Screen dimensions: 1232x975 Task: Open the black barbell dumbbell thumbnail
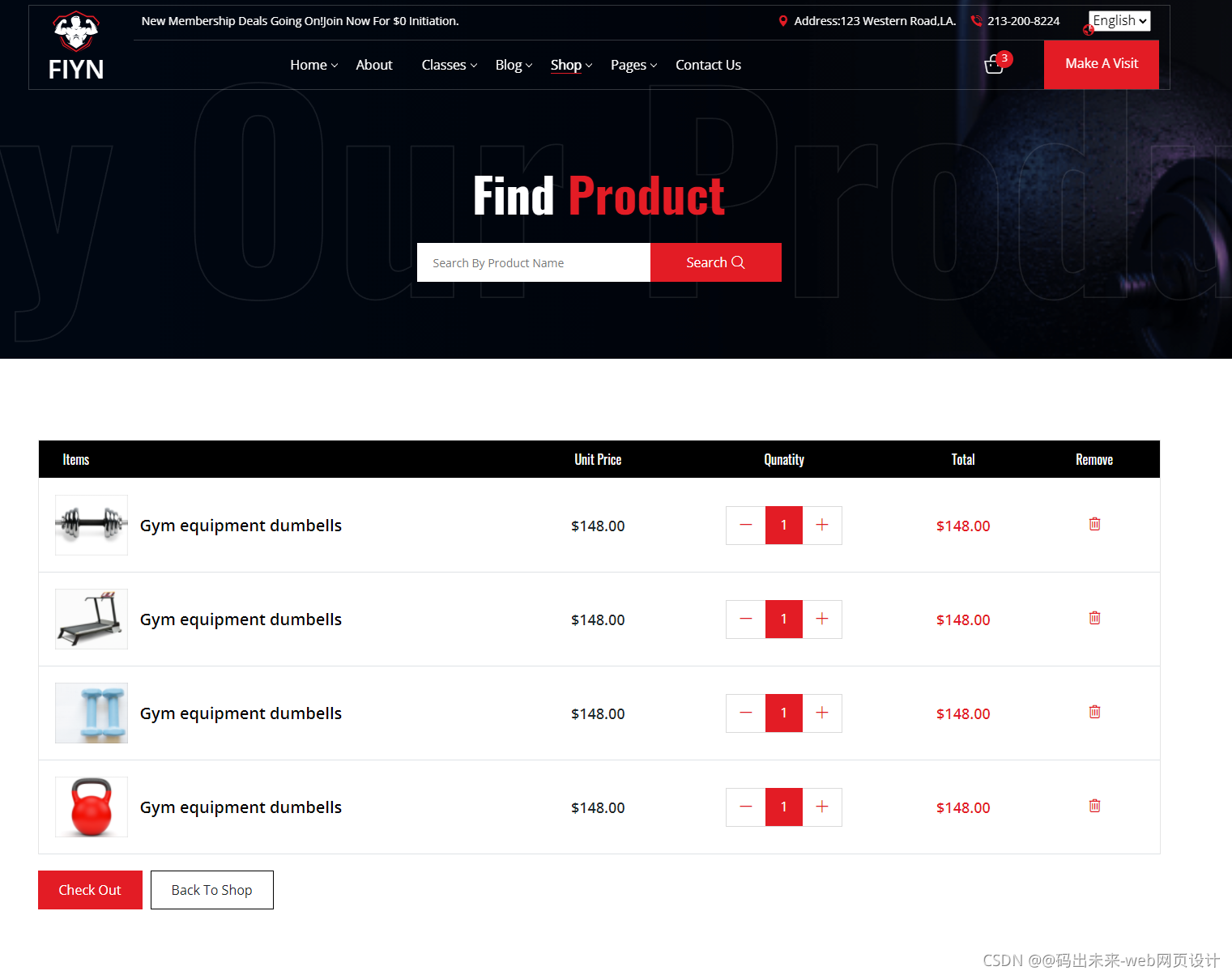click(x=92, y=525)
